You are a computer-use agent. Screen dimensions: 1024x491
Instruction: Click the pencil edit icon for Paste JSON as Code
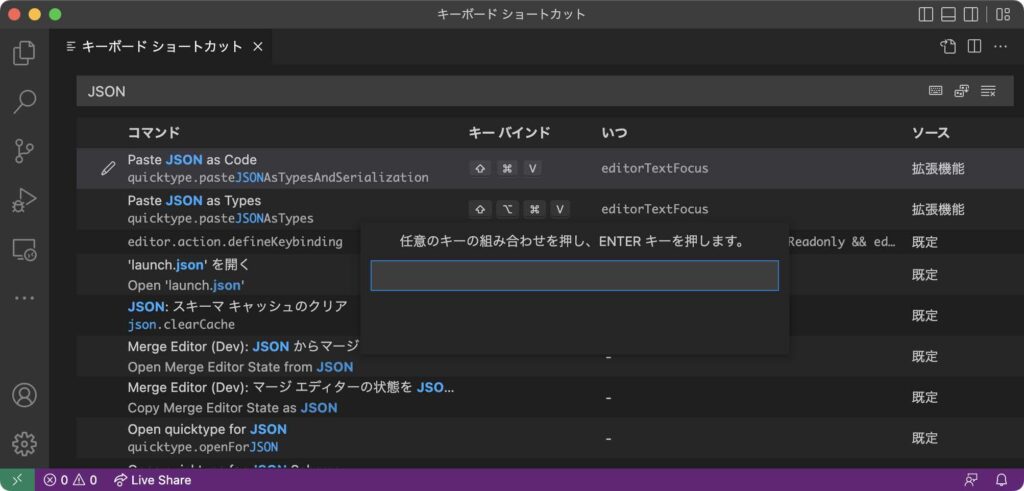click(108, 169)
